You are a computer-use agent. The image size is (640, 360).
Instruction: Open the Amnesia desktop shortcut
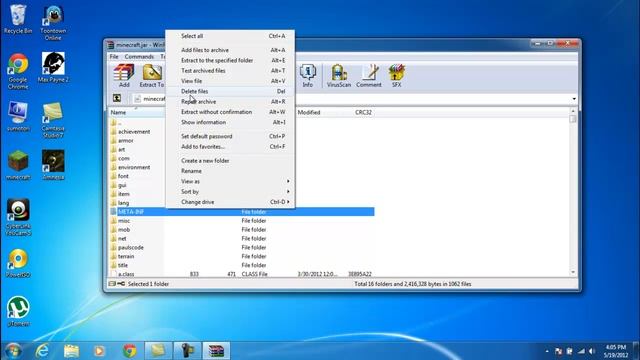[x=53, y=165]
